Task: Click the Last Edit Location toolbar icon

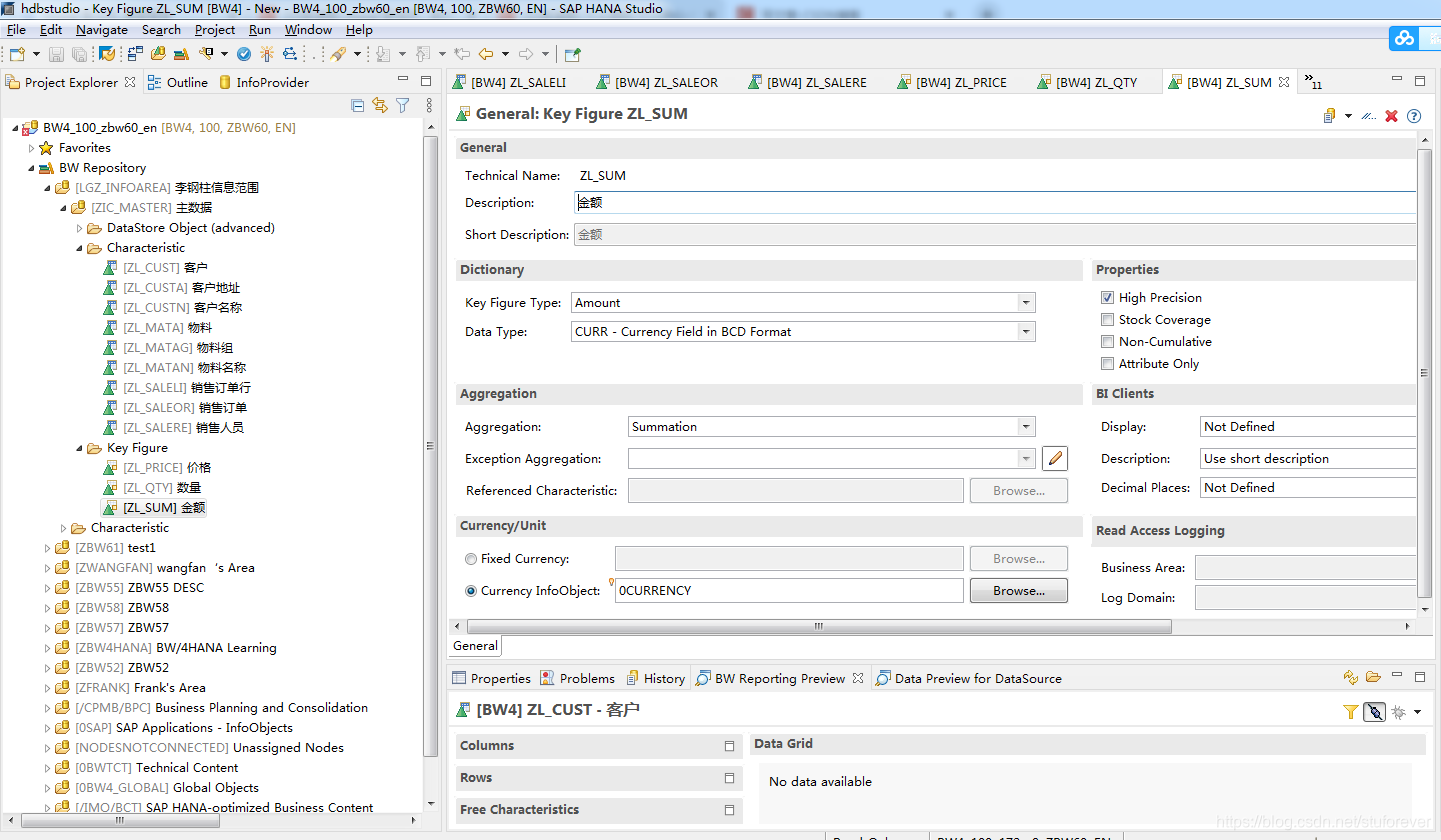Action: tap(461, 54)
